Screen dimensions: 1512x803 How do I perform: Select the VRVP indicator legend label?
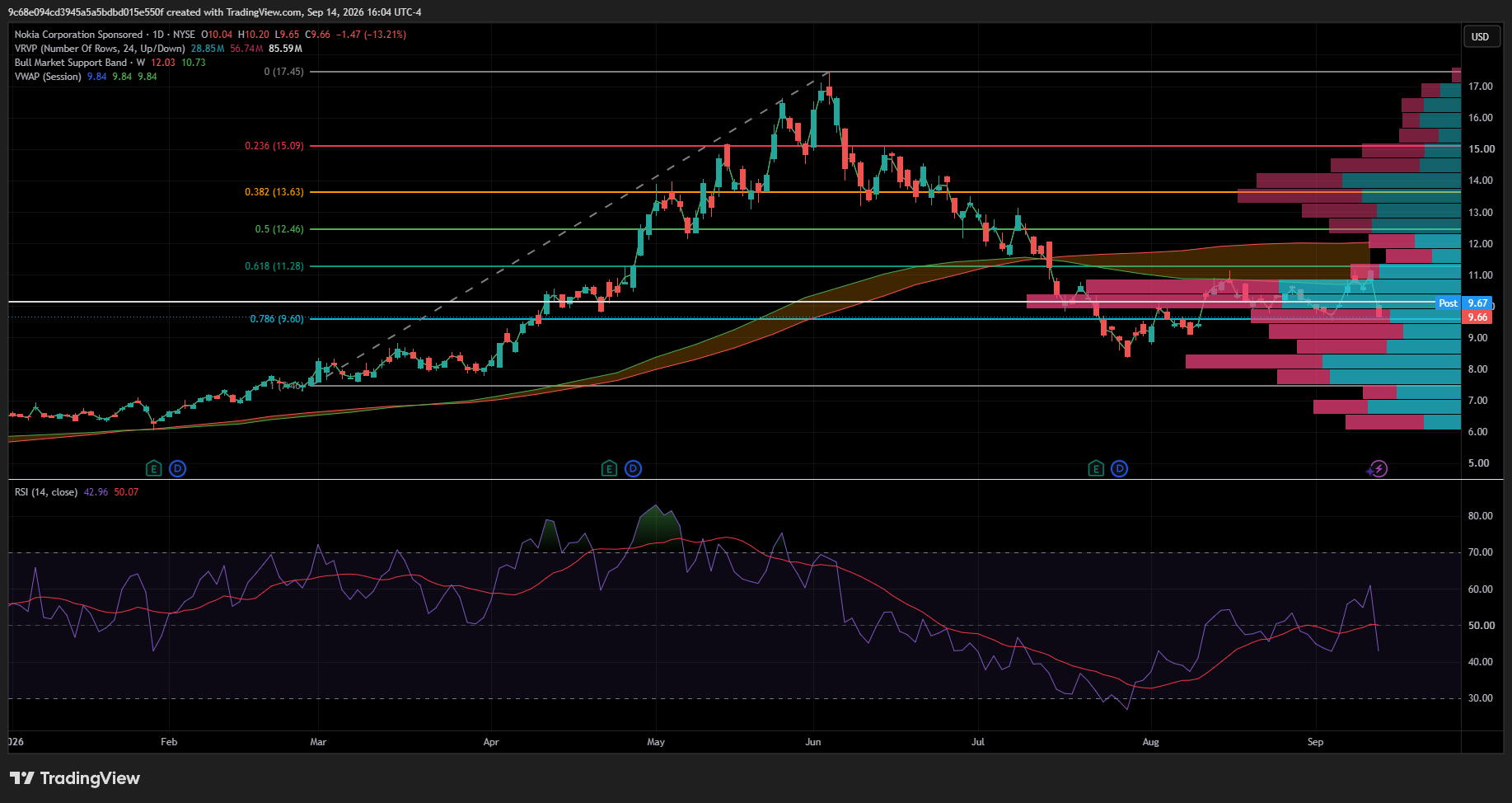click(100, 49)
